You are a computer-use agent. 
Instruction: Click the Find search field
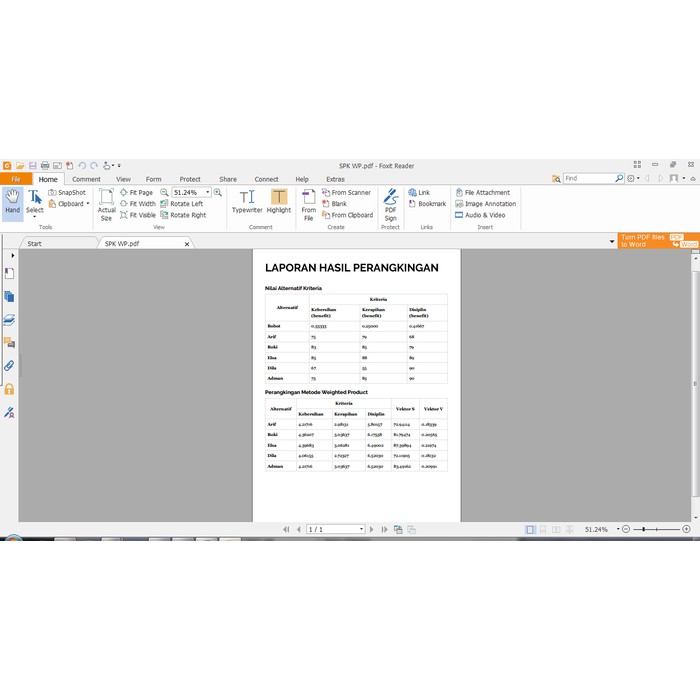589,178
